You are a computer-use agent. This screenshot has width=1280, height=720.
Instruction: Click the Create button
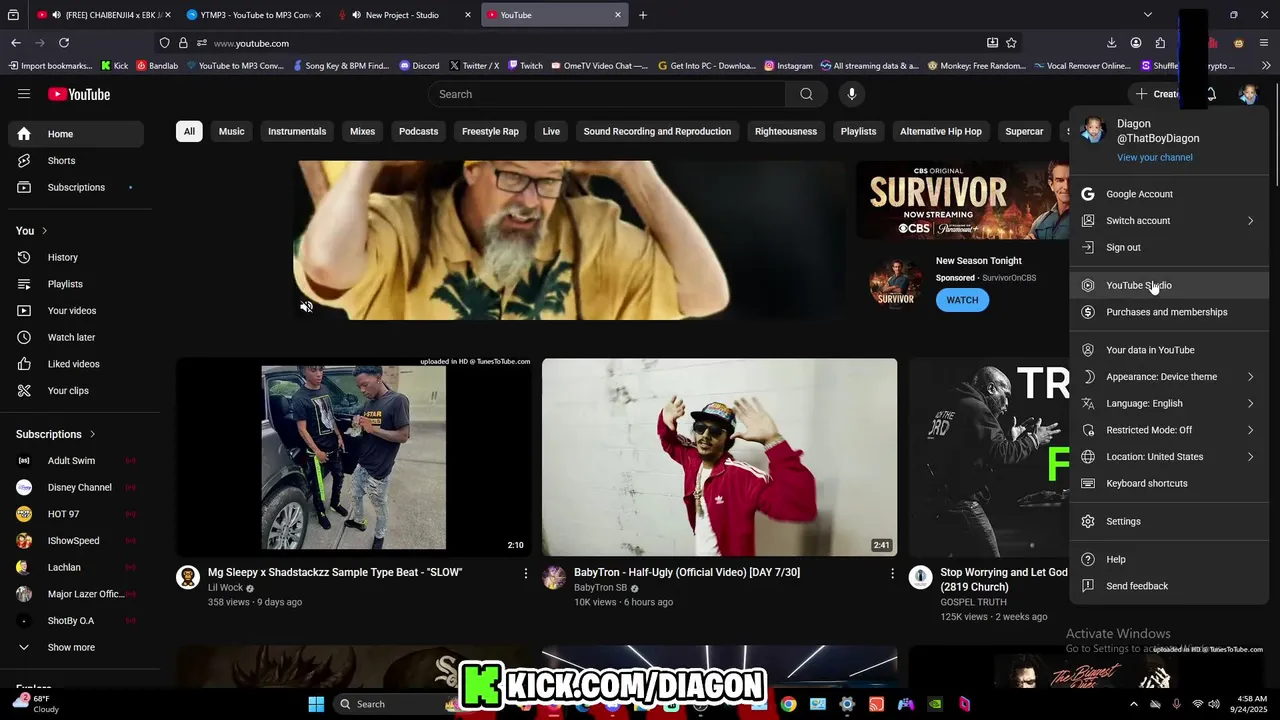[x=1158, y=94]
